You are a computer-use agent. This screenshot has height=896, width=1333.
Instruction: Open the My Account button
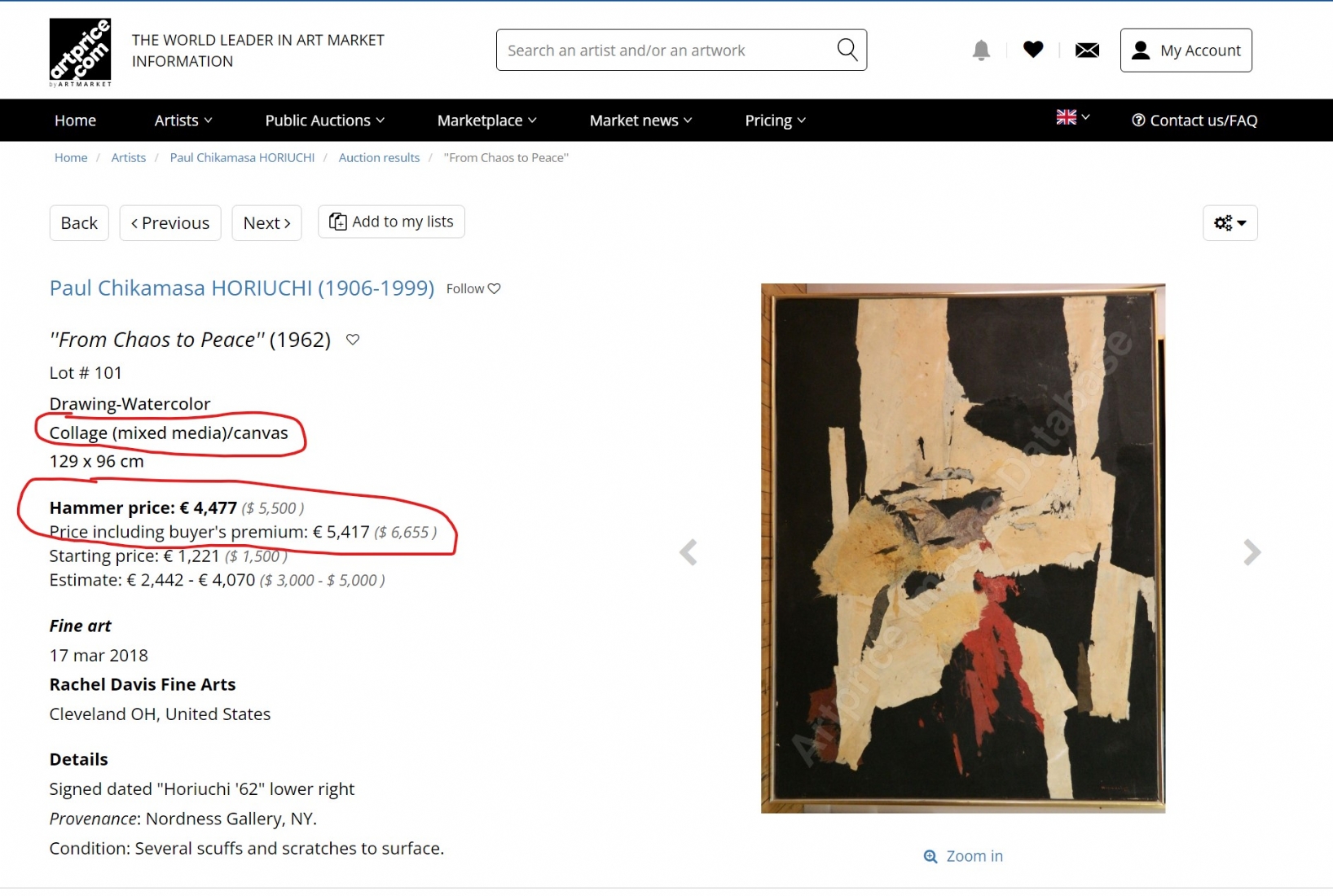coord(1186,51)
